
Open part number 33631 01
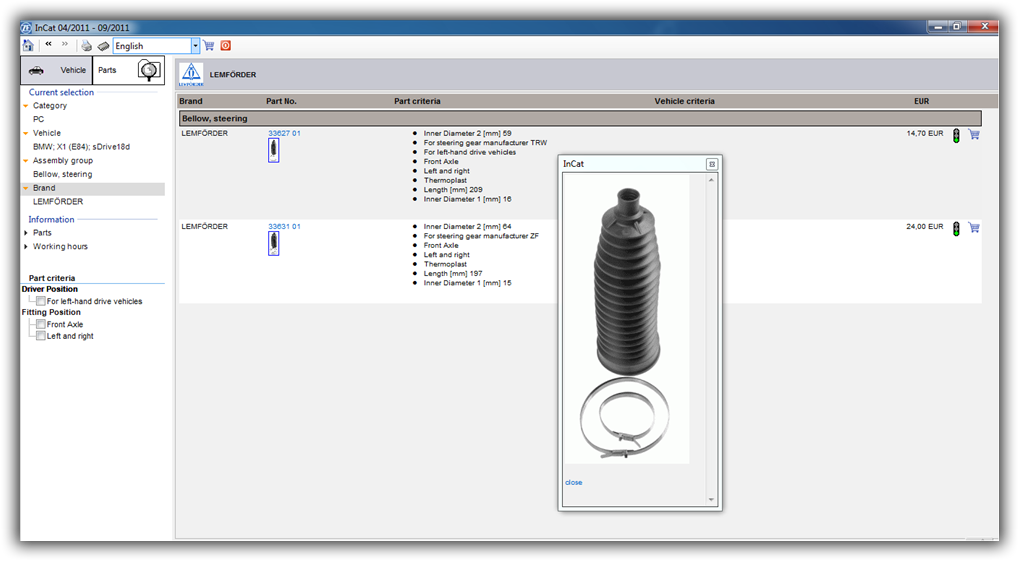[284, 227]
